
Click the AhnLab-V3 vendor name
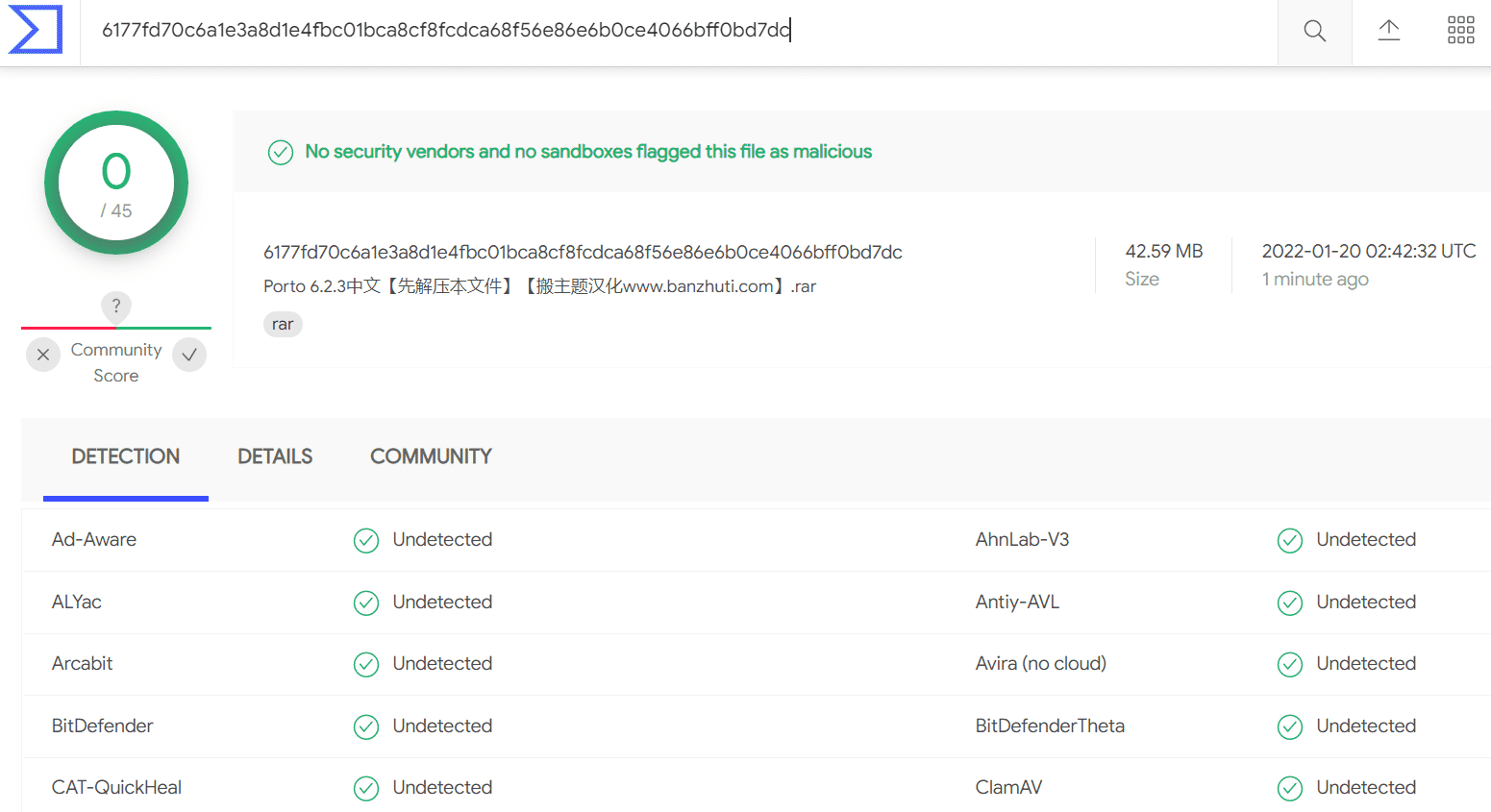[1022, 539]
